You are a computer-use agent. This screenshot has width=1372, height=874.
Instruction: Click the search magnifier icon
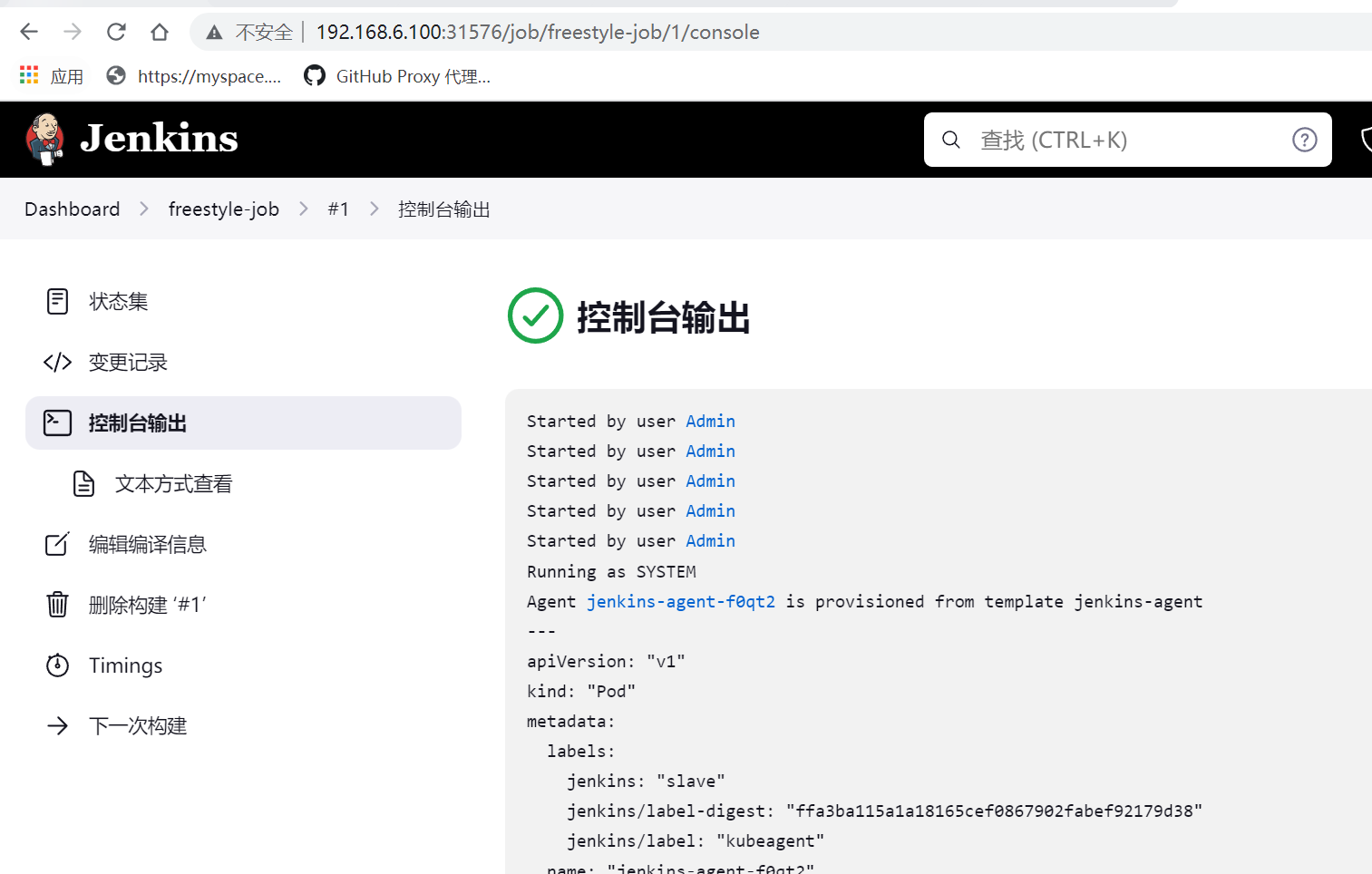[x=950, y=140]
